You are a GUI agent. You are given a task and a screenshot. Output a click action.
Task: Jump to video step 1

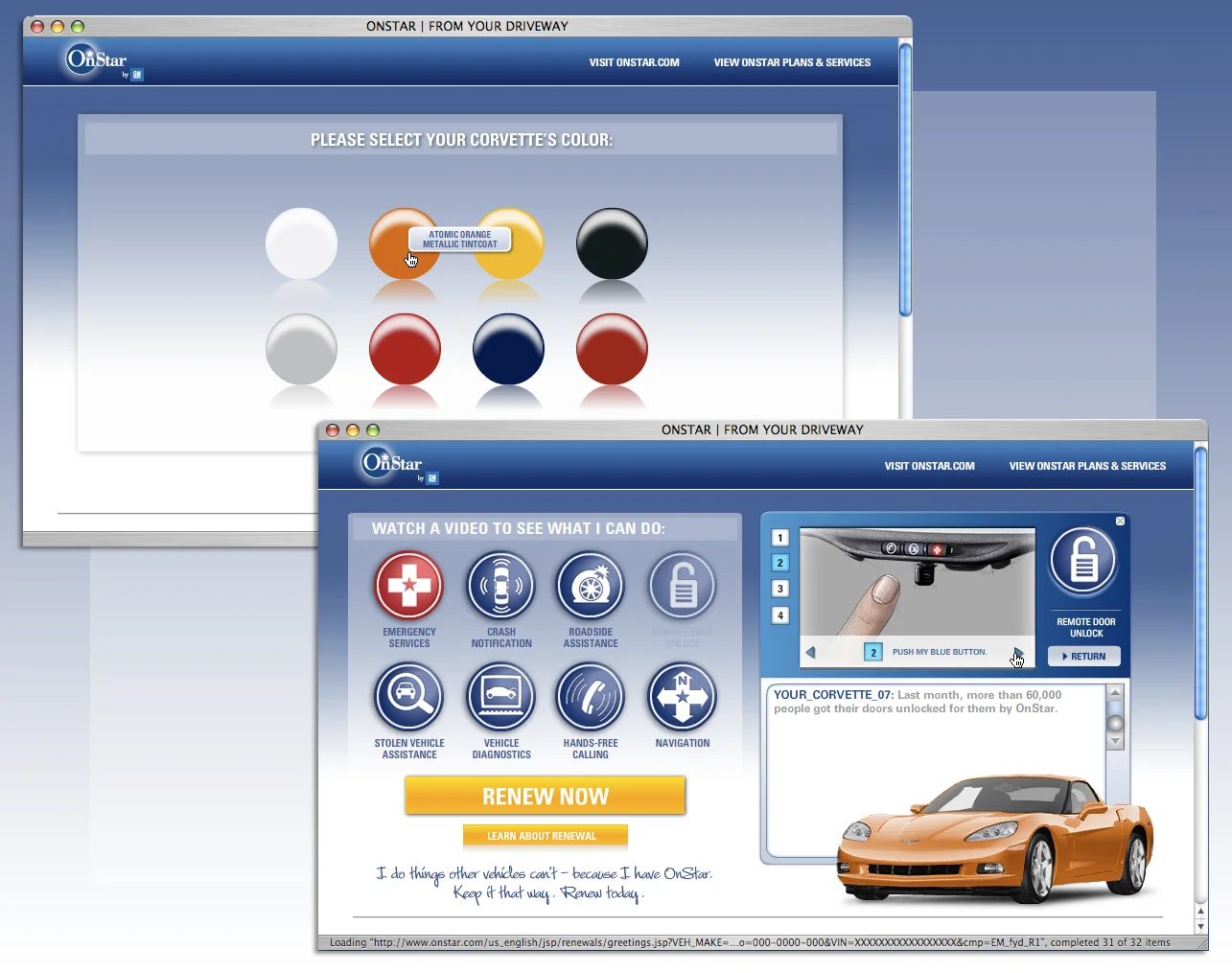click(x=780, y=538)
